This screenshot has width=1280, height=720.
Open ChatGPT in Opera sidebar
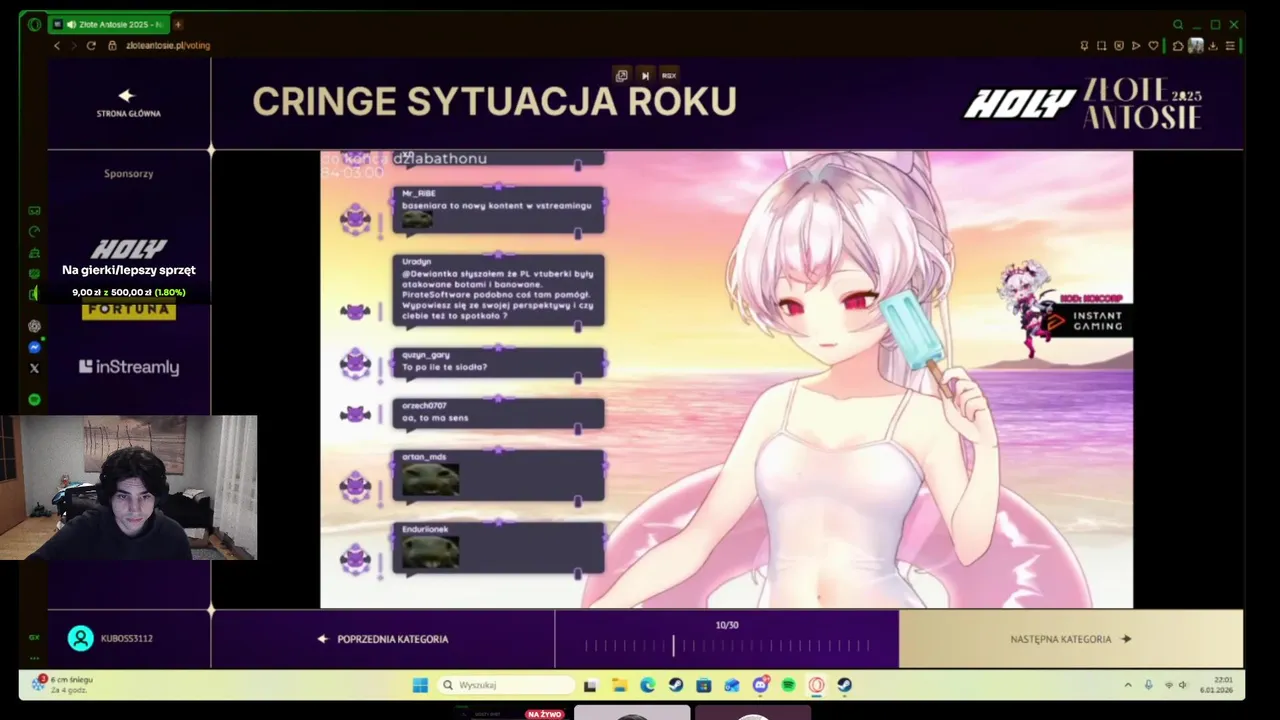35,326
